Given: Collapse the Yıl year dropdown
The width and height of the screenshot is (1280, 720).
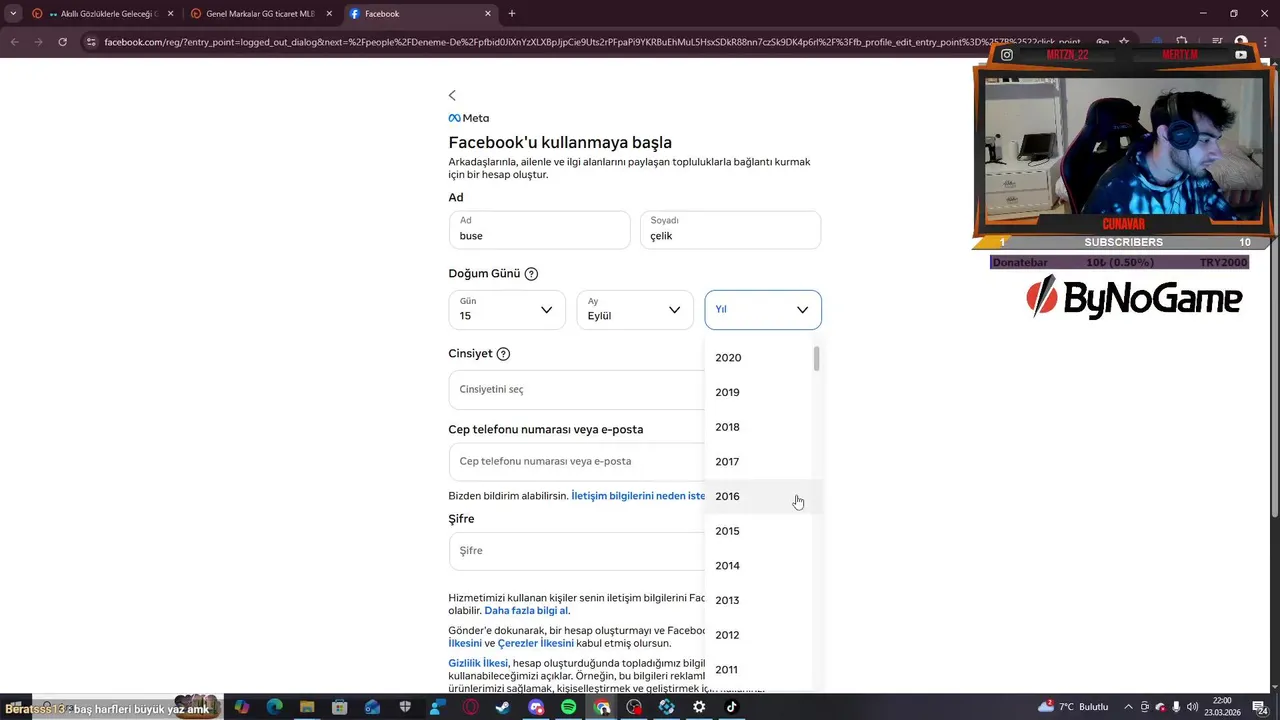Looking at the screenshot, I should click(x=763, y=310).
